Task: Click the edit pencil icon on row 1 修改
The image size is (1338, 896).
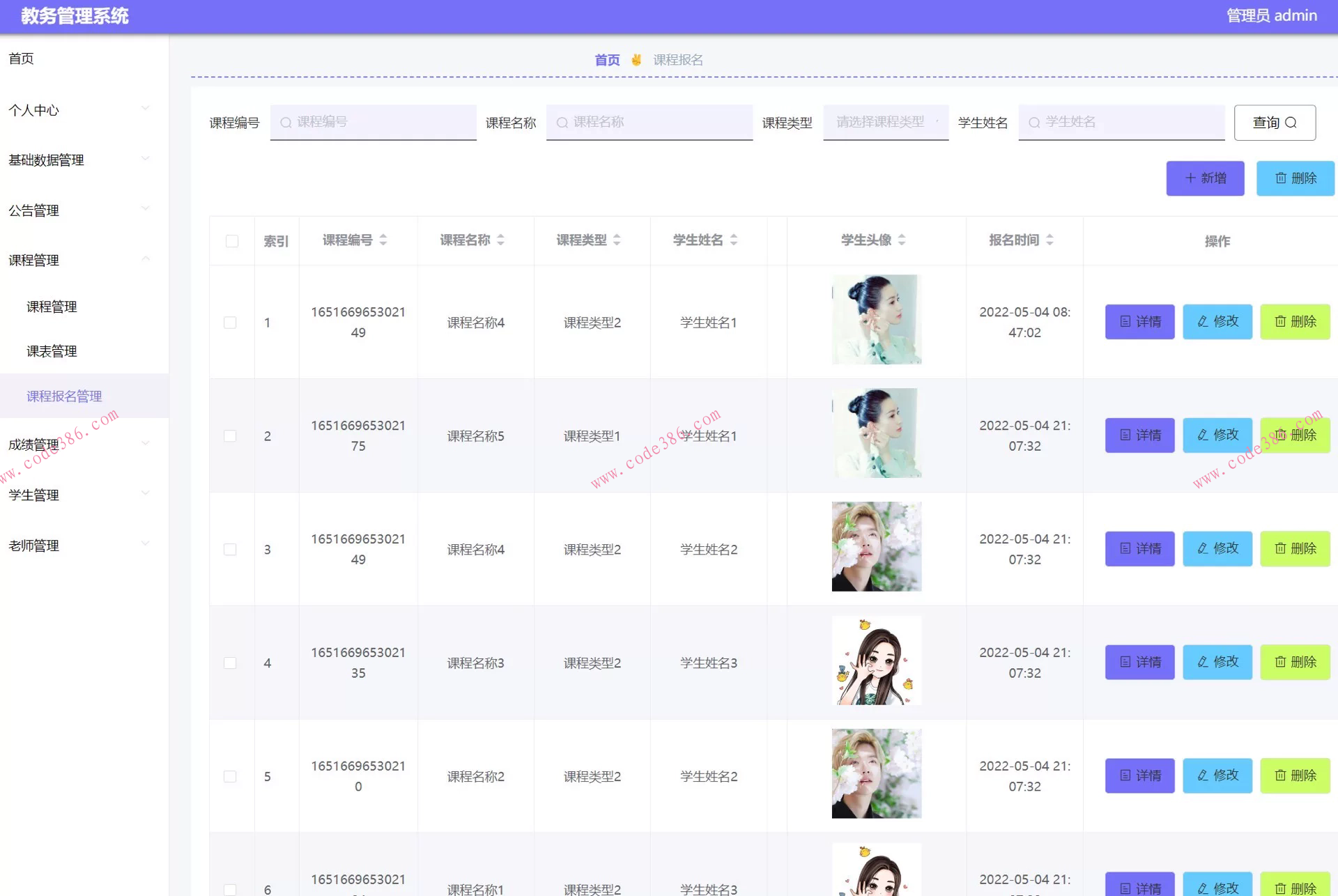Action: click(1201, 321)
